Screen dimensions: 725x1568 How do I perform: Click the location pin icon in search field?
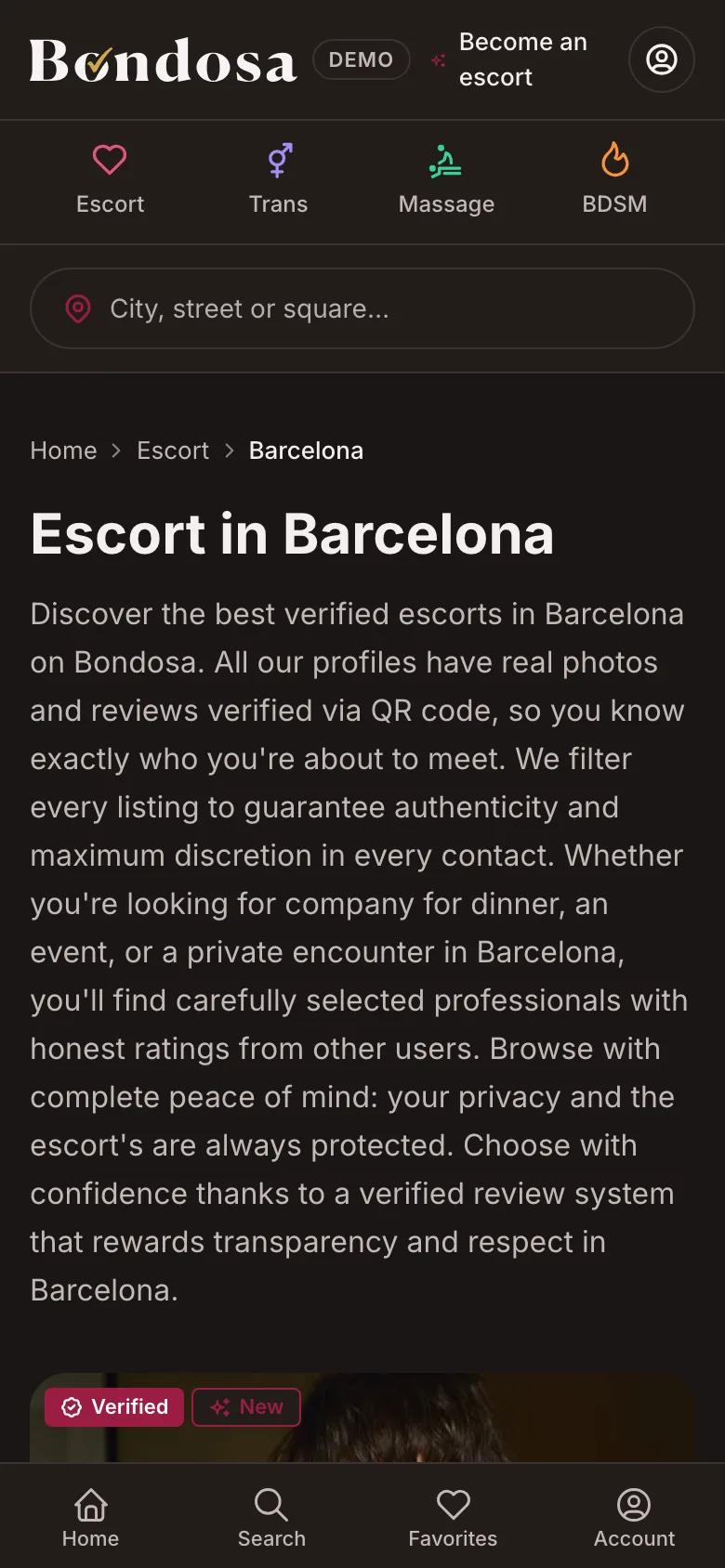[x=78, y=308]
